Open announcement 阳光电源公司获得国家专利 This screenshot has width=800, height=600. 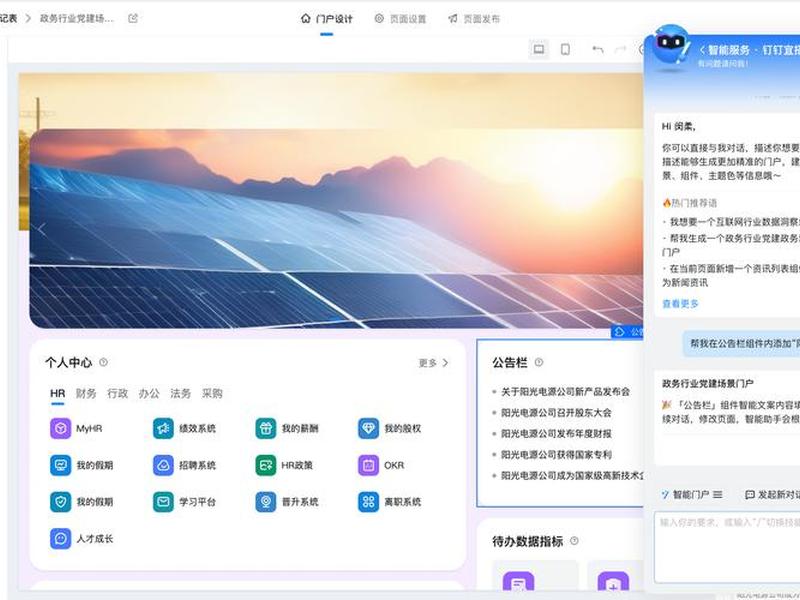pyautogui.click(x=556, y=455)
